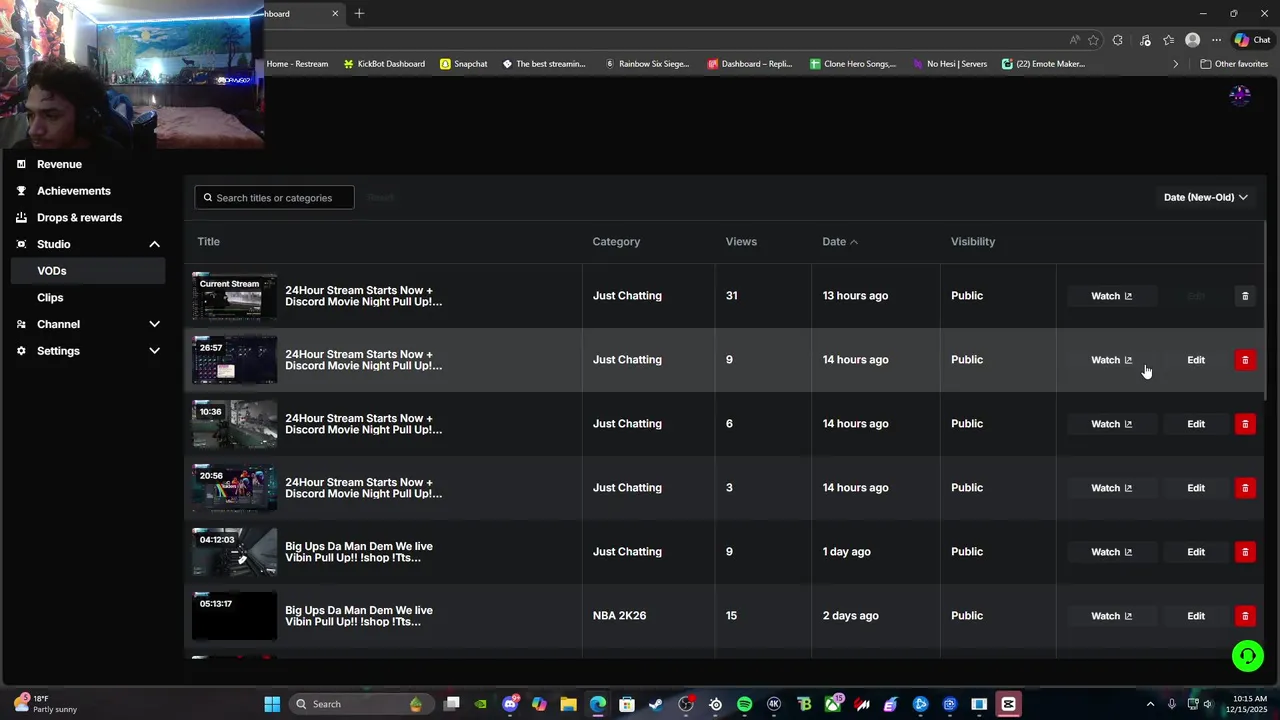Watch the 04:12:03 Just Chatting VOD
Viewport: 1280px width, 720px height.
click(1111, 552)
